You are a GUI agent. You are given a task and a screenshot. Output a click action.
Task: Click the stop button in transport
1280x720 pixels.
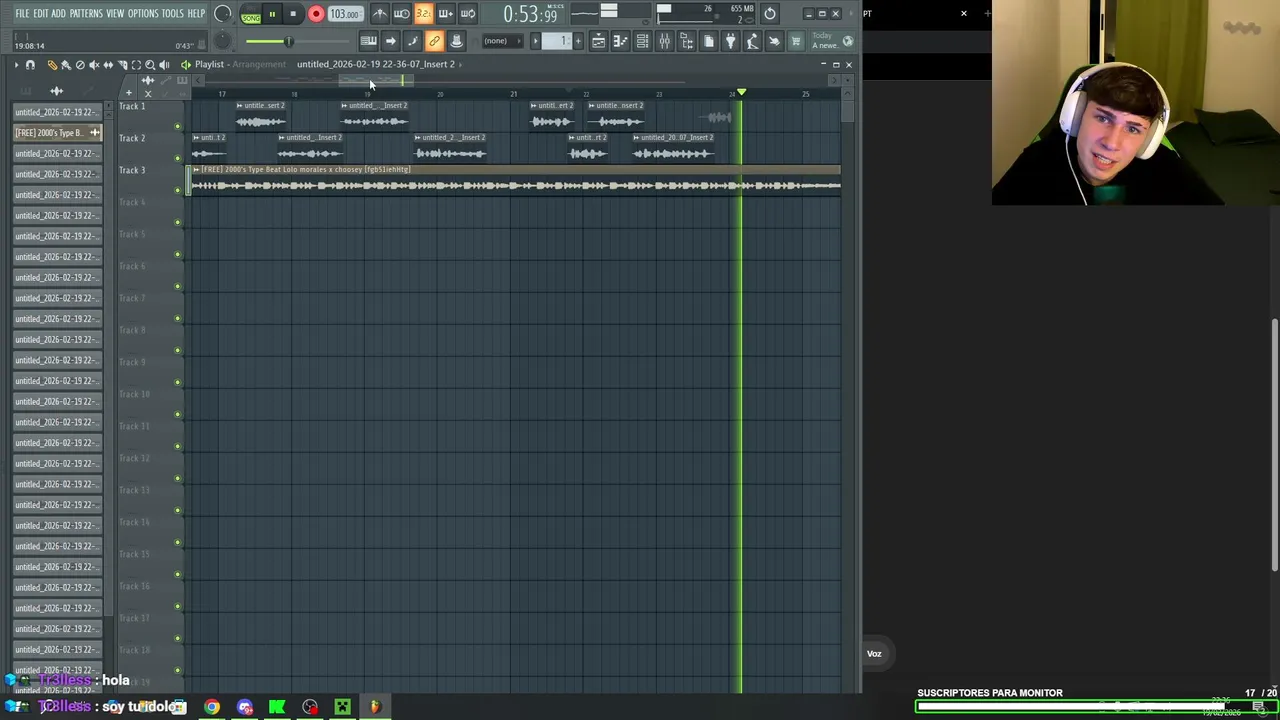[x=293, y=14]
